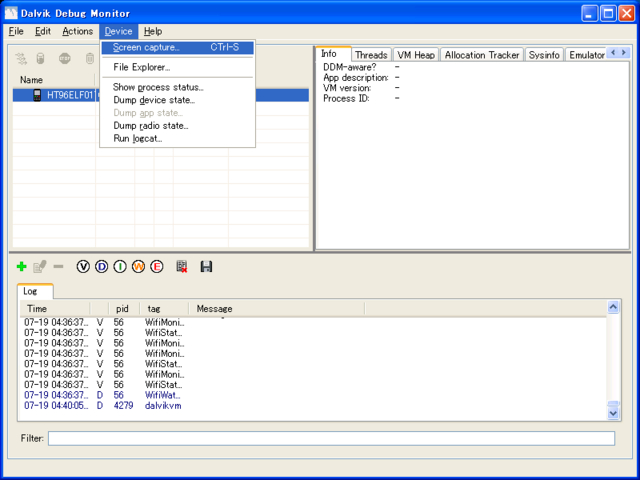Click log scrollbar down arrow
Viewport: 640px width, 480px height.
coord(613,413)
